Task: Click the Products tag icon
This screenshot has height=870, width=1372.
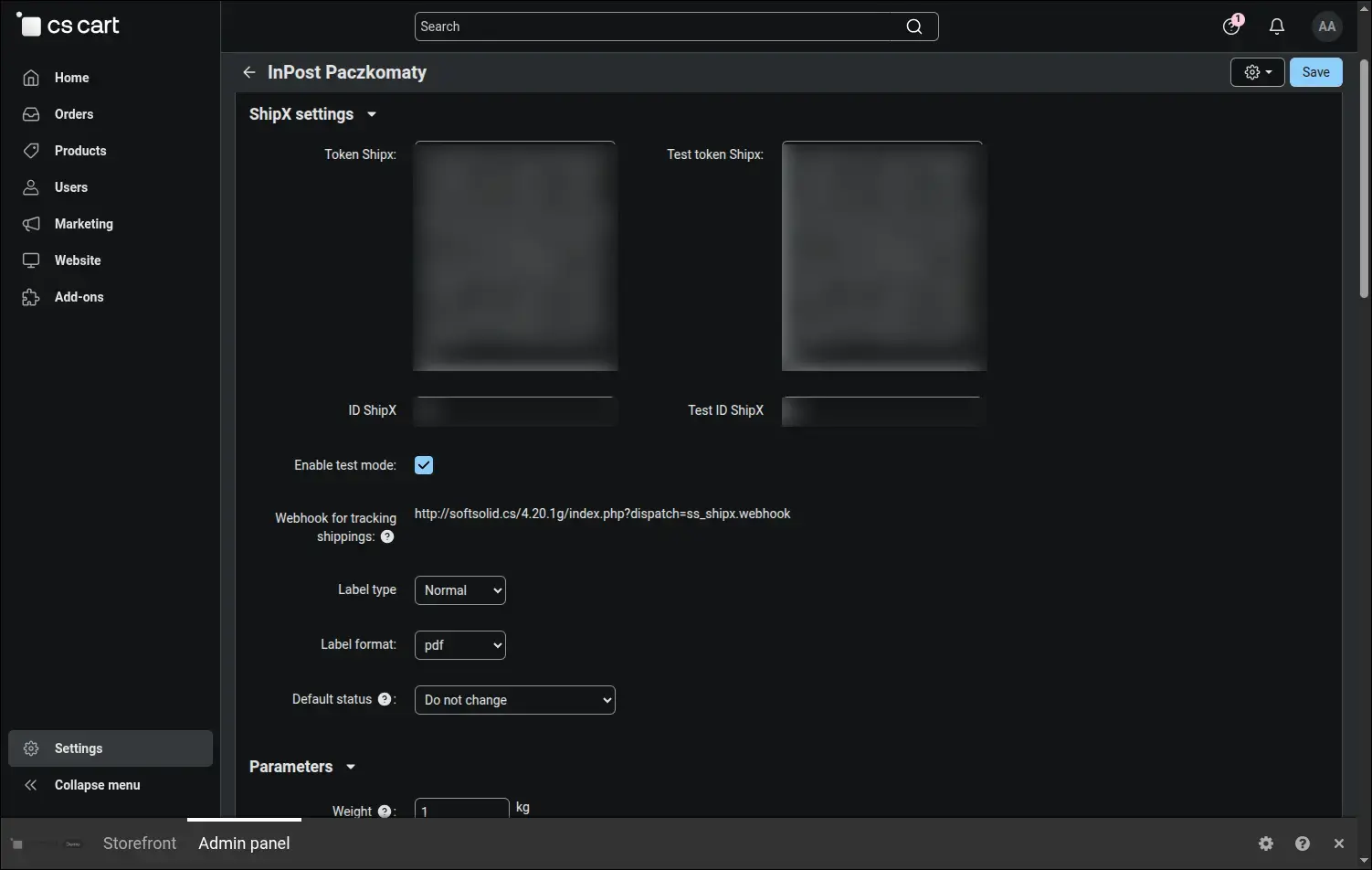Action: pyautogui.click(x=31, y=151)
